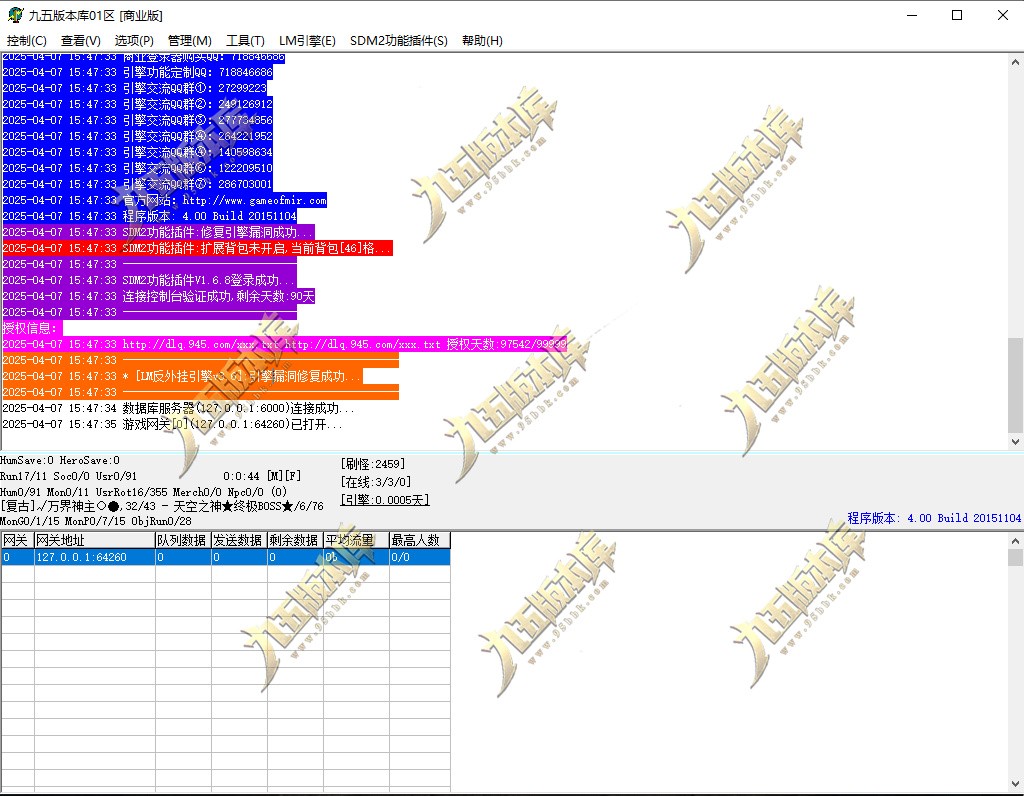Click log line 程序版本: 4.00 Build 20151104
The height and width of the screenshot is (796, 1024).
150,216
